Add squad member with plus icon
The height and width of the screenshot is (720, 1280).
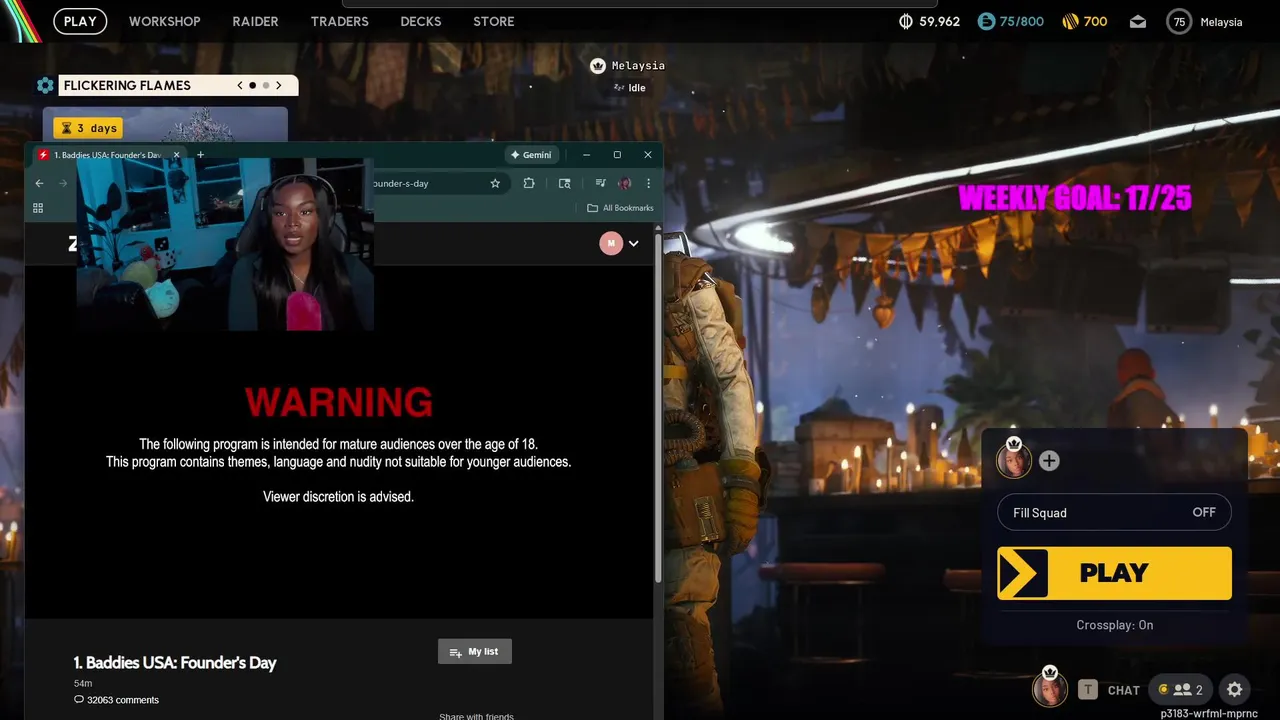(1049, 461)
